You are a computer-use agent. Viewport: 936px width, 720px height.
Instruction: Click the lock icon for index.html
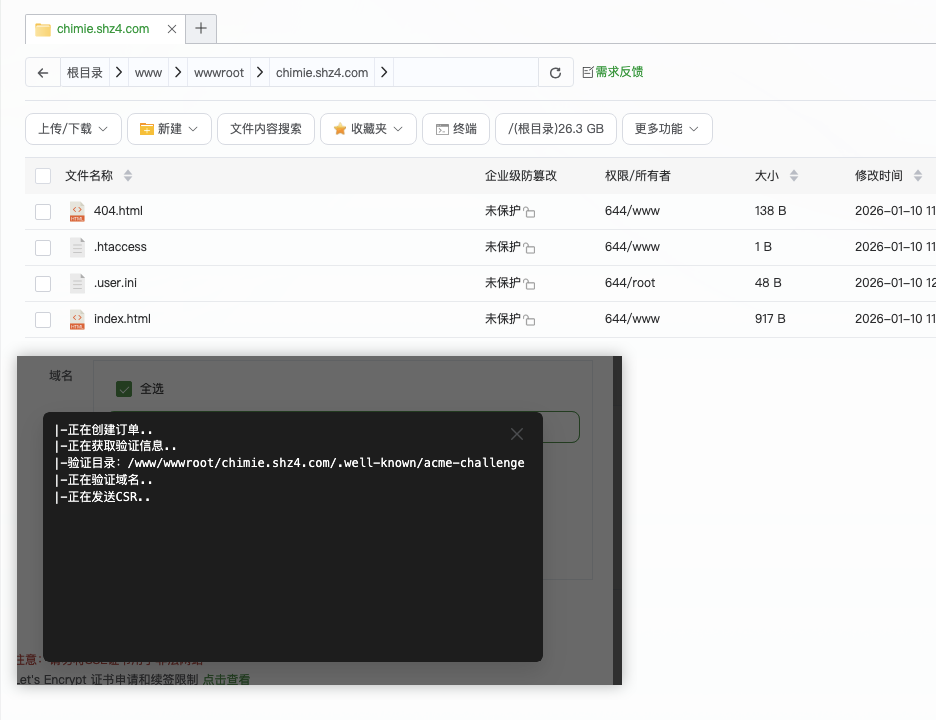[x=530, y=321]
